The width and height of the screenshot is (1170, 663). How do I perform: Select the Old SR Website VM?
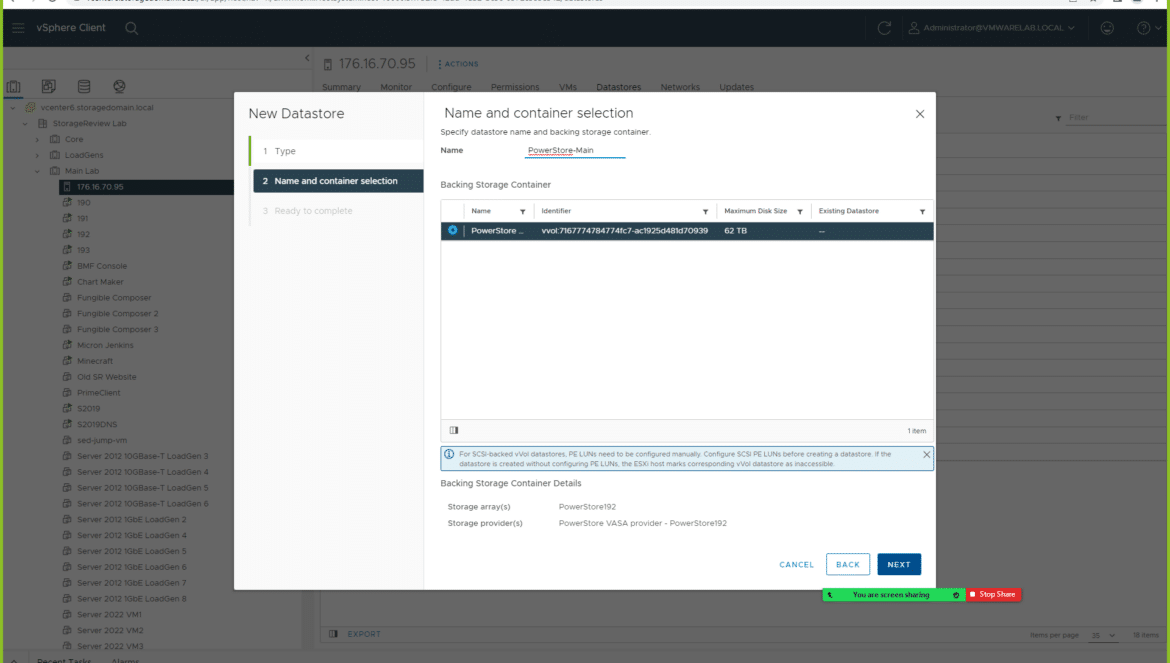coord(106,377)
